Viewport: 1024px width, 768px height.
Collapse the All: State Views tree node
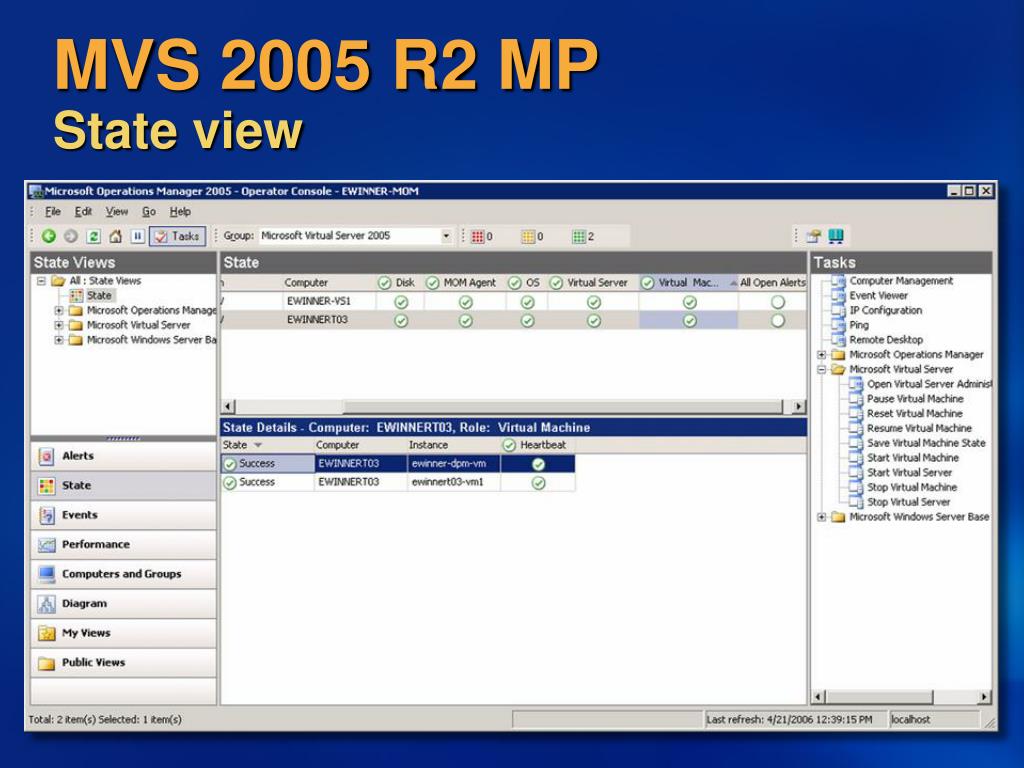[41, 281]
